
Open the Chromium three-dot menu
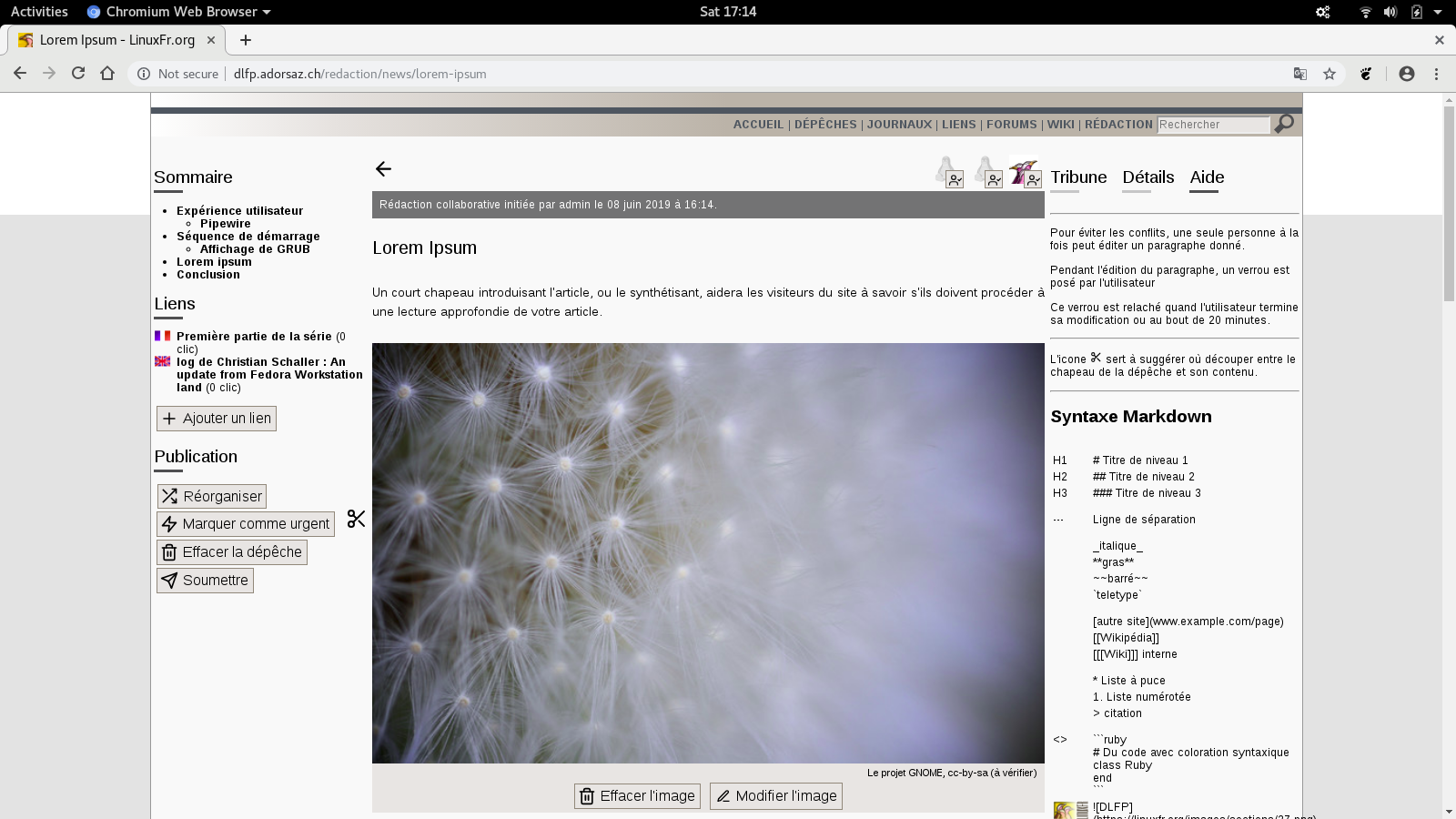click(1437, 74)
